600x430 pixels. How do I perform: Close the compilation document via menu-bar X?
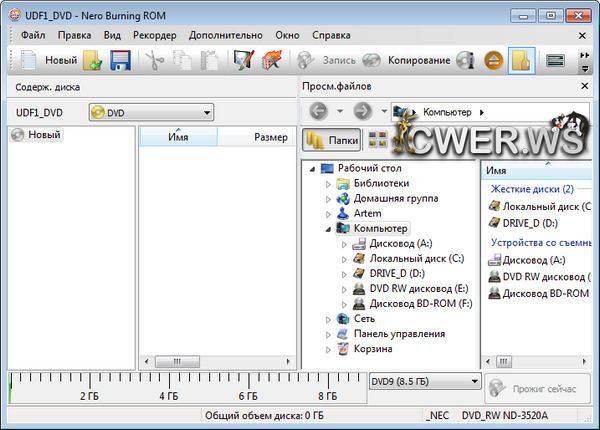(x=582, y=36)
